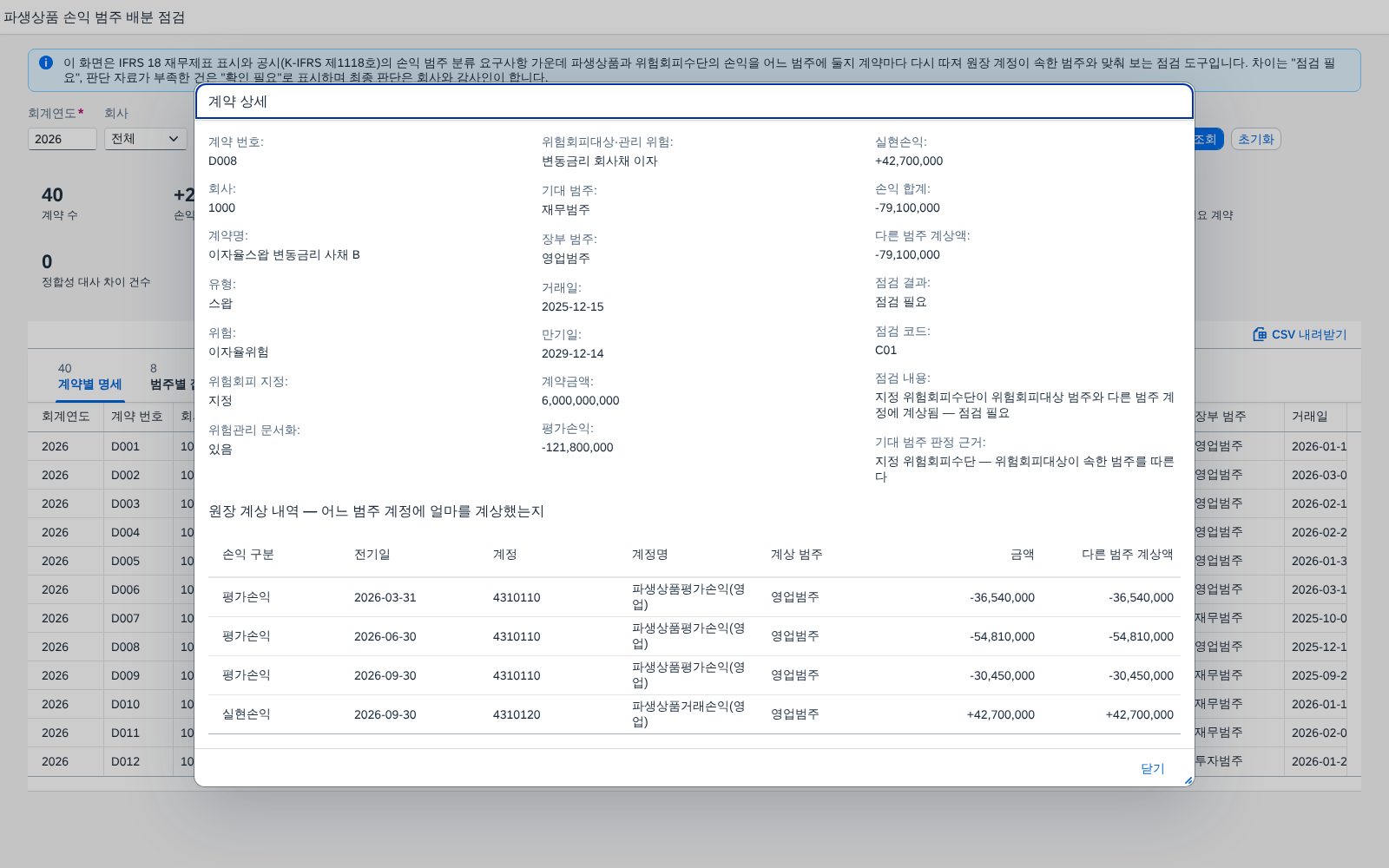Select contract D005 in the background table

125,561
